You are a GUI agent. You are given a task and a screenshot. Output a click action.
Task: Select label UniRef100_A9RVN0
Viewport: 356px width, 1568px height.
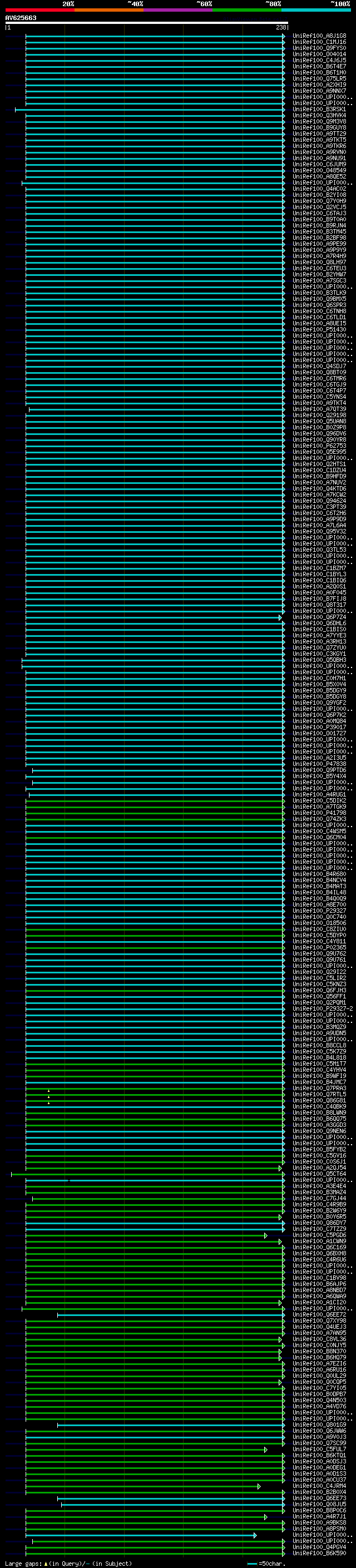(319, 152)
